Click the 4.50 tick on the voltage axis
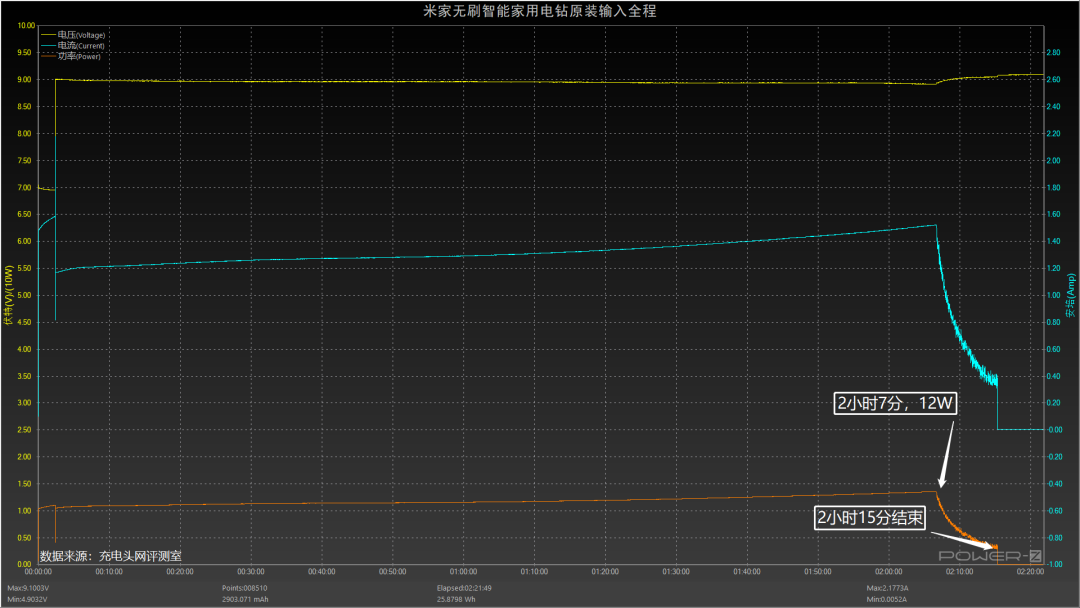Screen dimensions: 1080x608 pyautogui.click(x=25, y=322)
